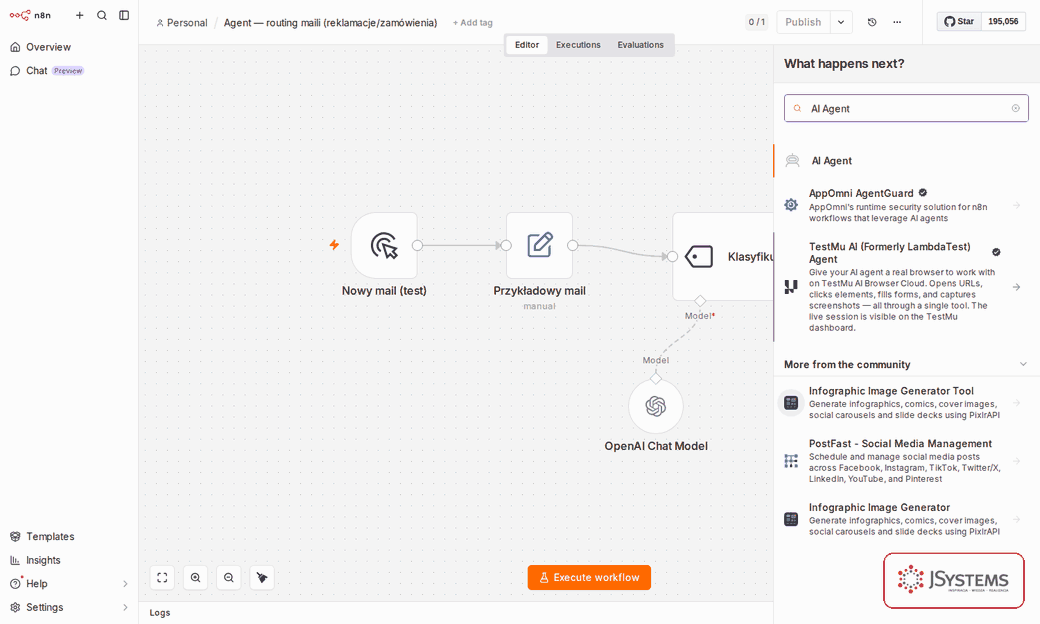1040x624 pixels.
Task: Click the zoom to fit canvas icon
Action: (162, 578)
